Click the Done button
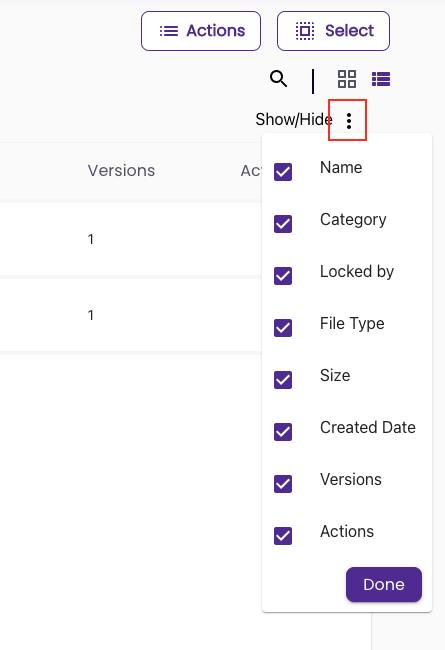 384,585
